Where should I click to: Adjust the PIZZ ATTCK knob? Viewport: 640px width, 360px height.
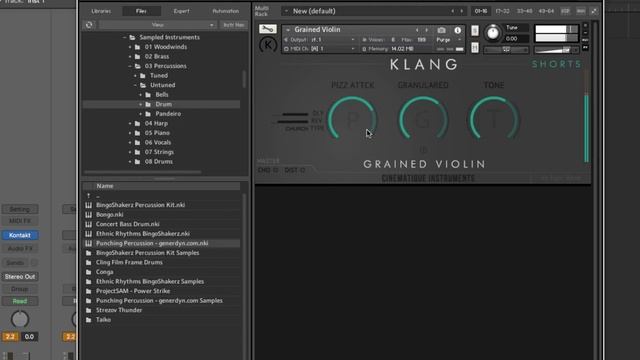(x=353, y=119)
